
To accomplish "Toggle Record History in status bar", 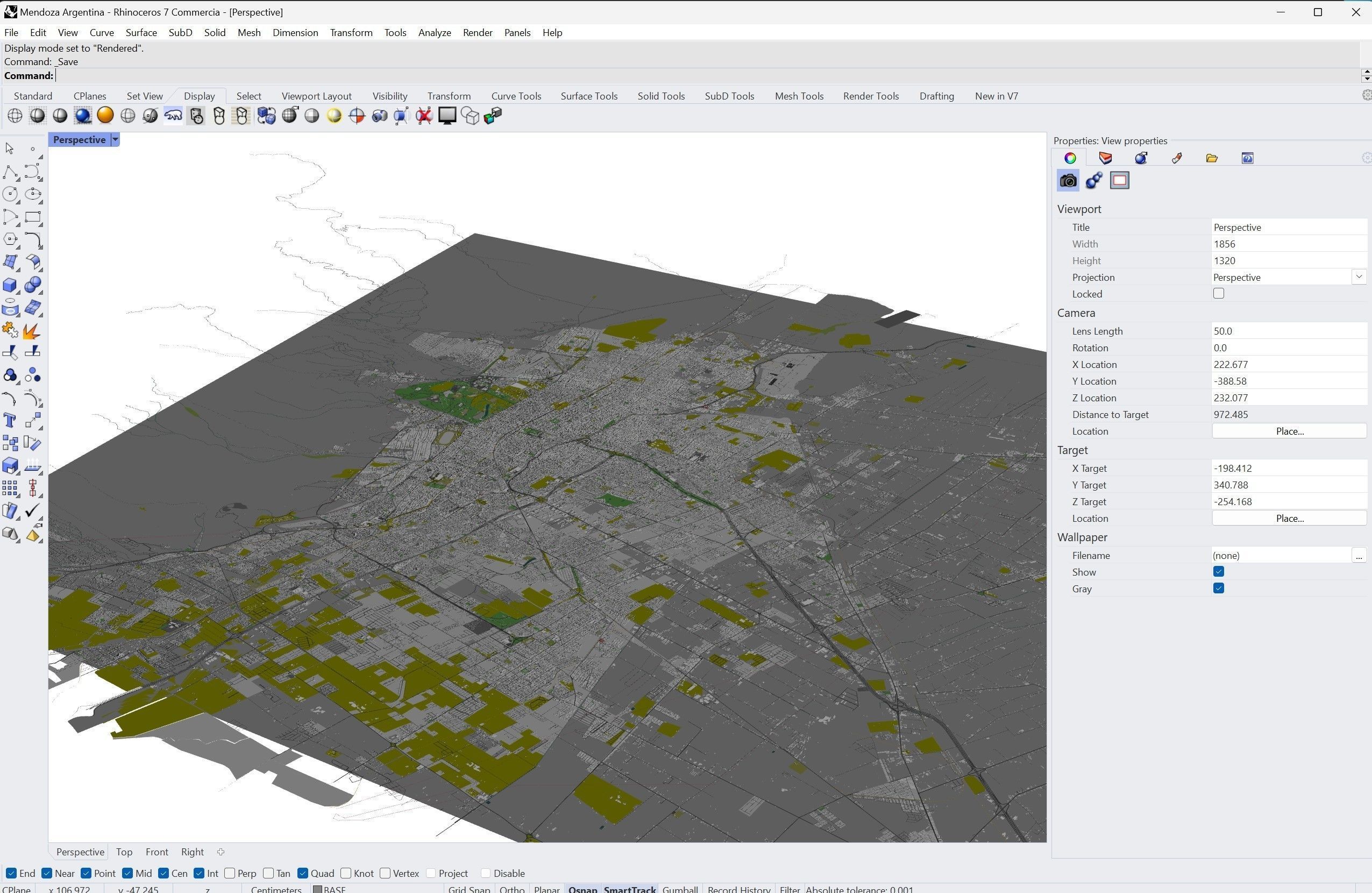I will click(739, 889).
